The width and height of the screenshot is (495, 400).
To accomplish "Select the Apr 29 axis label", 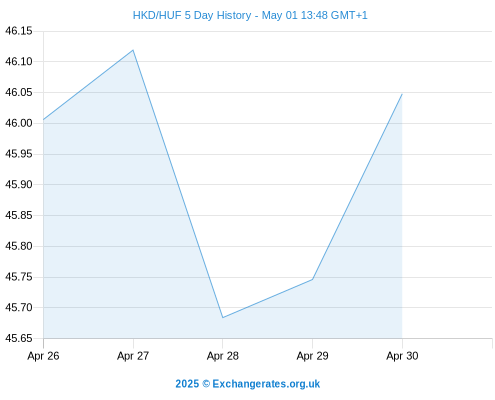I will [312, 356].
